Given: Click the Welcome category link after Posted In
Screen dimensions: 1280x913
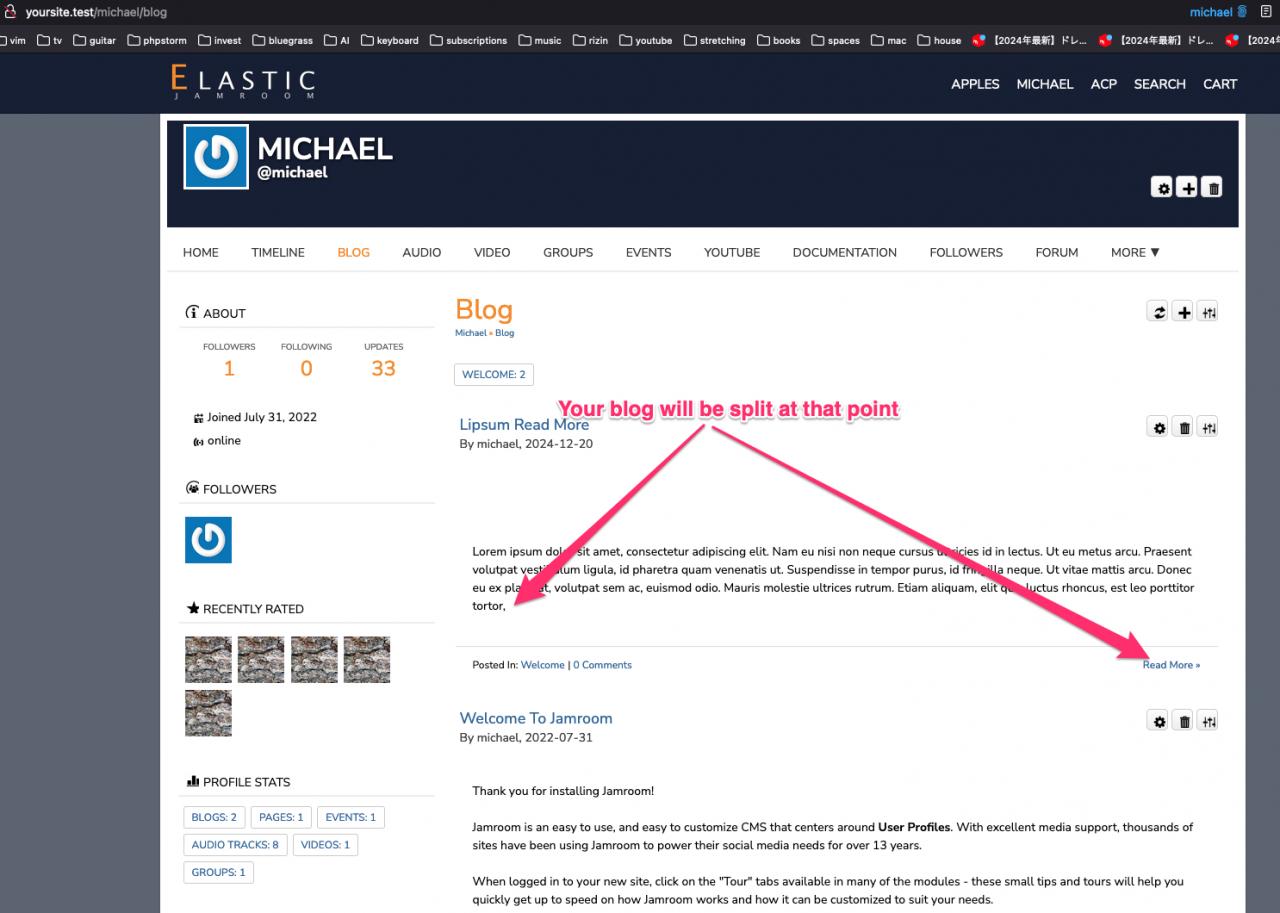Looking at the screenshot, I should [543, 665].
